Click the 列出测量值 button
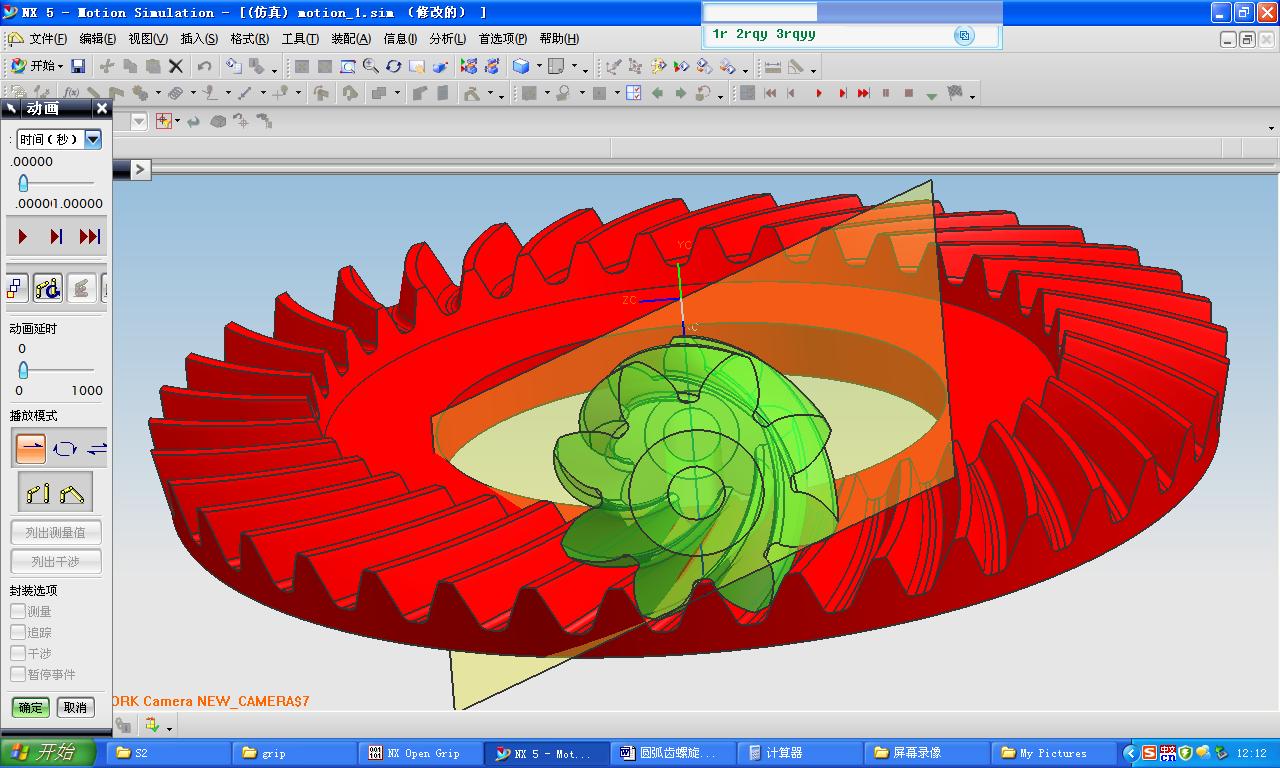 tap(56, 533)
